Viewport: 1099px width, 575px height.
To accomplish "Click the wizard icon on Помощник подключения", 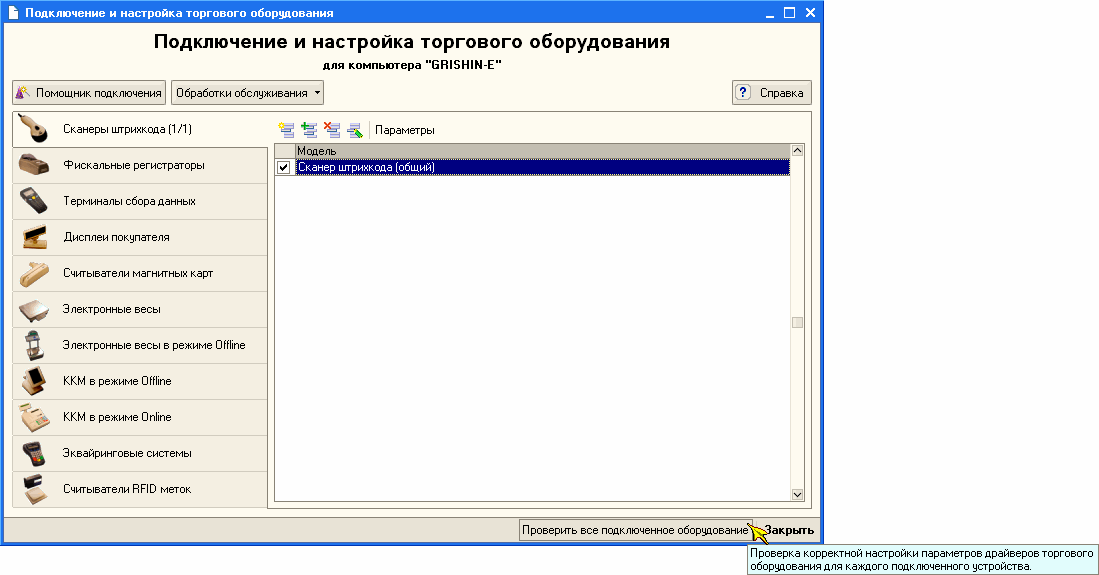I will (23, 93).
